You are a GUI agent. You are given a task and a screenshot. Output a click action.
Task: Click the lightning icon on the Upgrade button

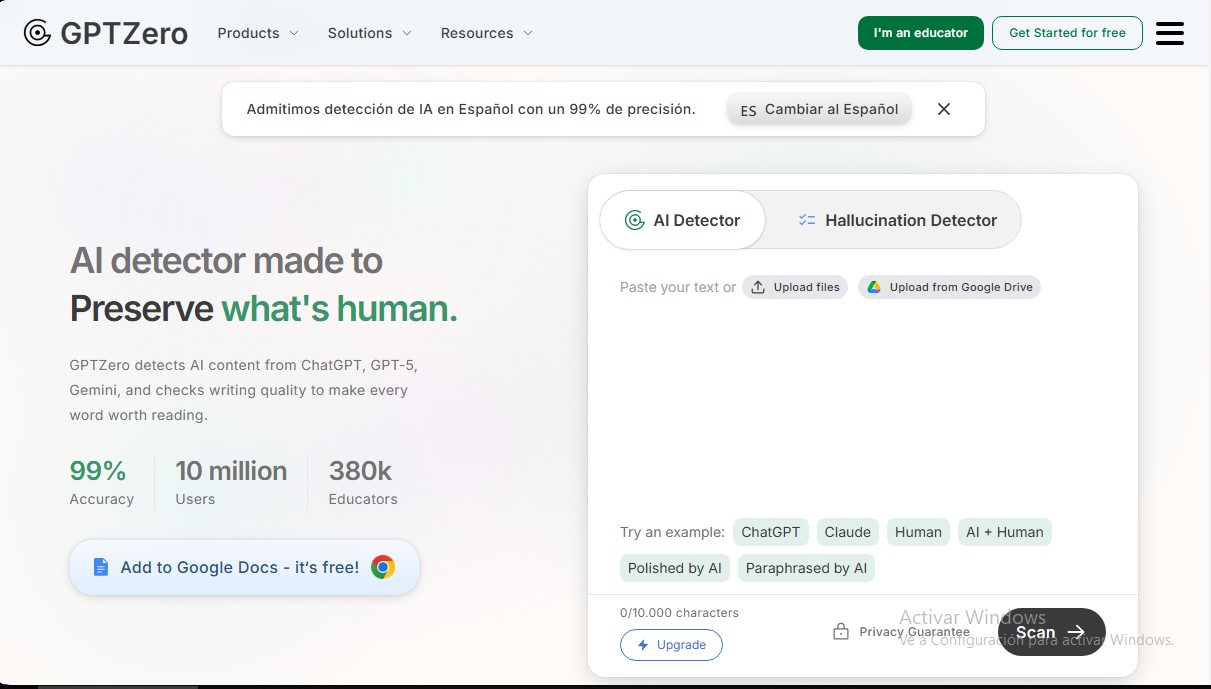(x=643, y=645)
